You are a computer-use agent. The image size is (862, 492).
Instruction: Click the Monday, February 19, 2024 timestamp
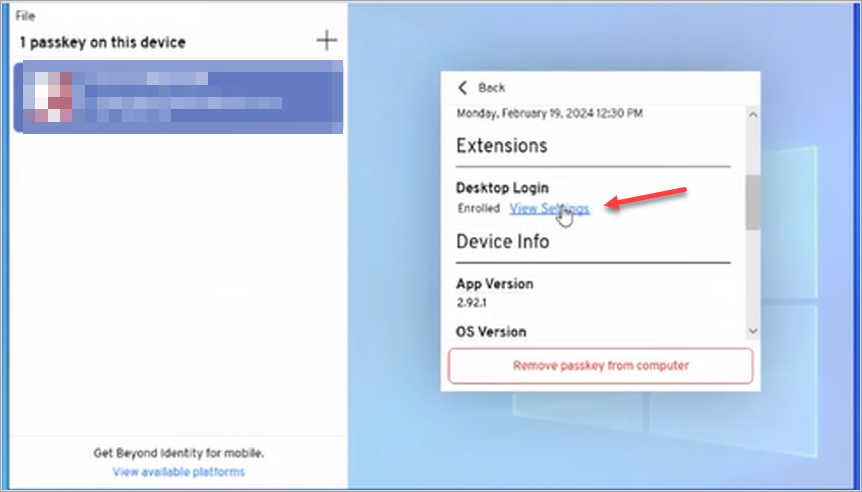(x=549, y=114)
